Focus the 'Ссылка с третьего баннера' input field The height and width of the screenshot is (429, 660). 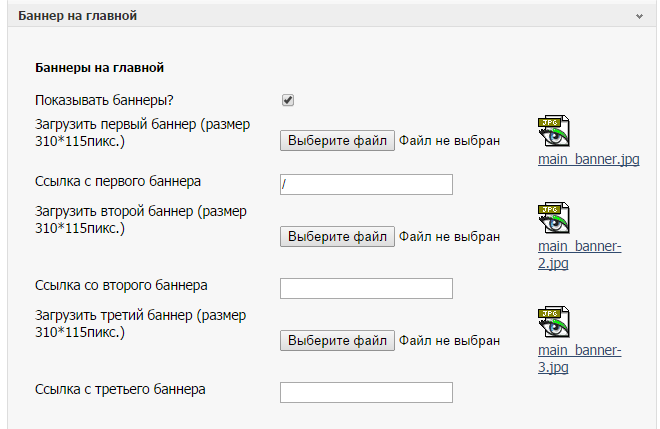(x=366, y=392)
